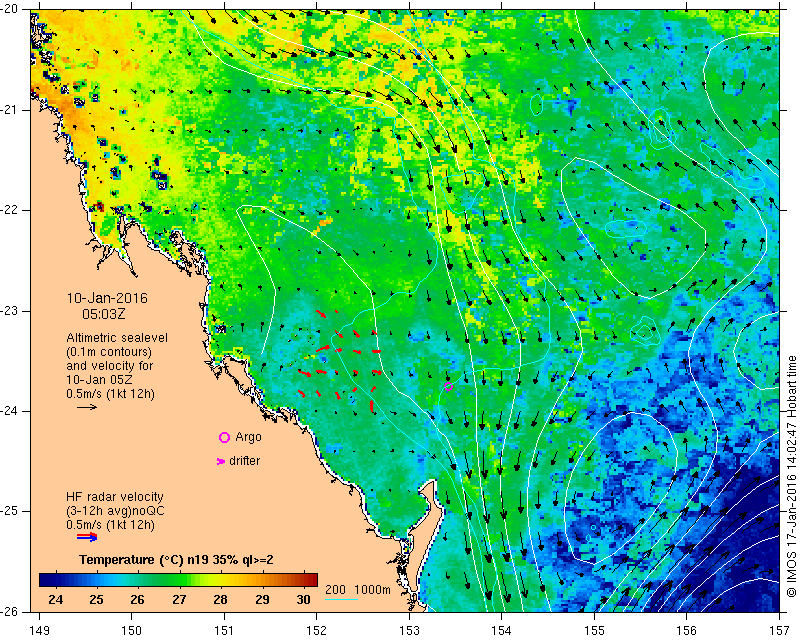Select the time label 05:03Z

pyautogui.click(x=104, y=314)
